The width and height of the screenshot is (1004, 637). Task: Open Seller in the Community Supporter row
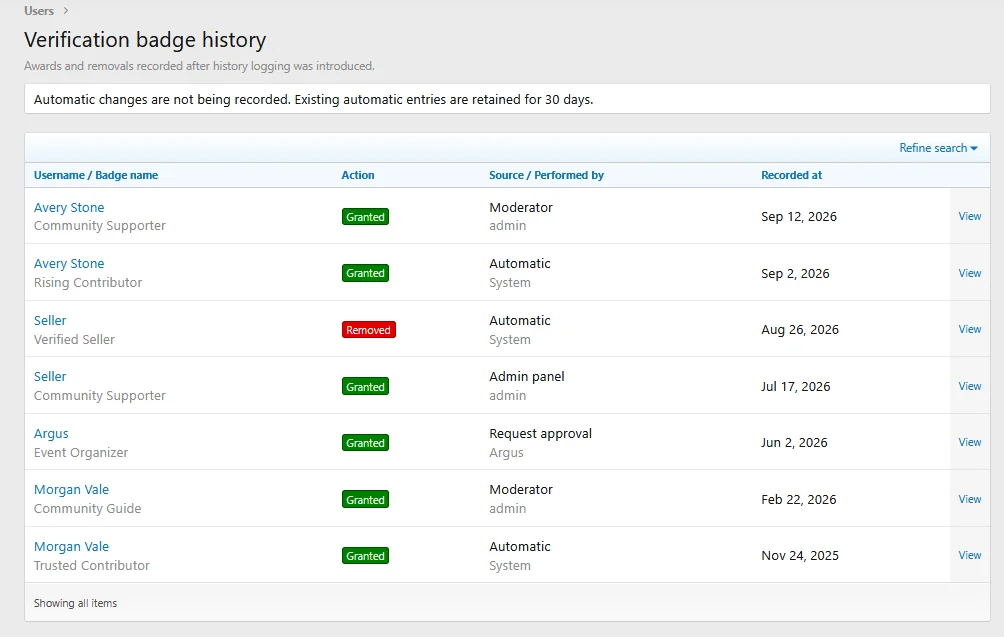click(x=50, y=377)
